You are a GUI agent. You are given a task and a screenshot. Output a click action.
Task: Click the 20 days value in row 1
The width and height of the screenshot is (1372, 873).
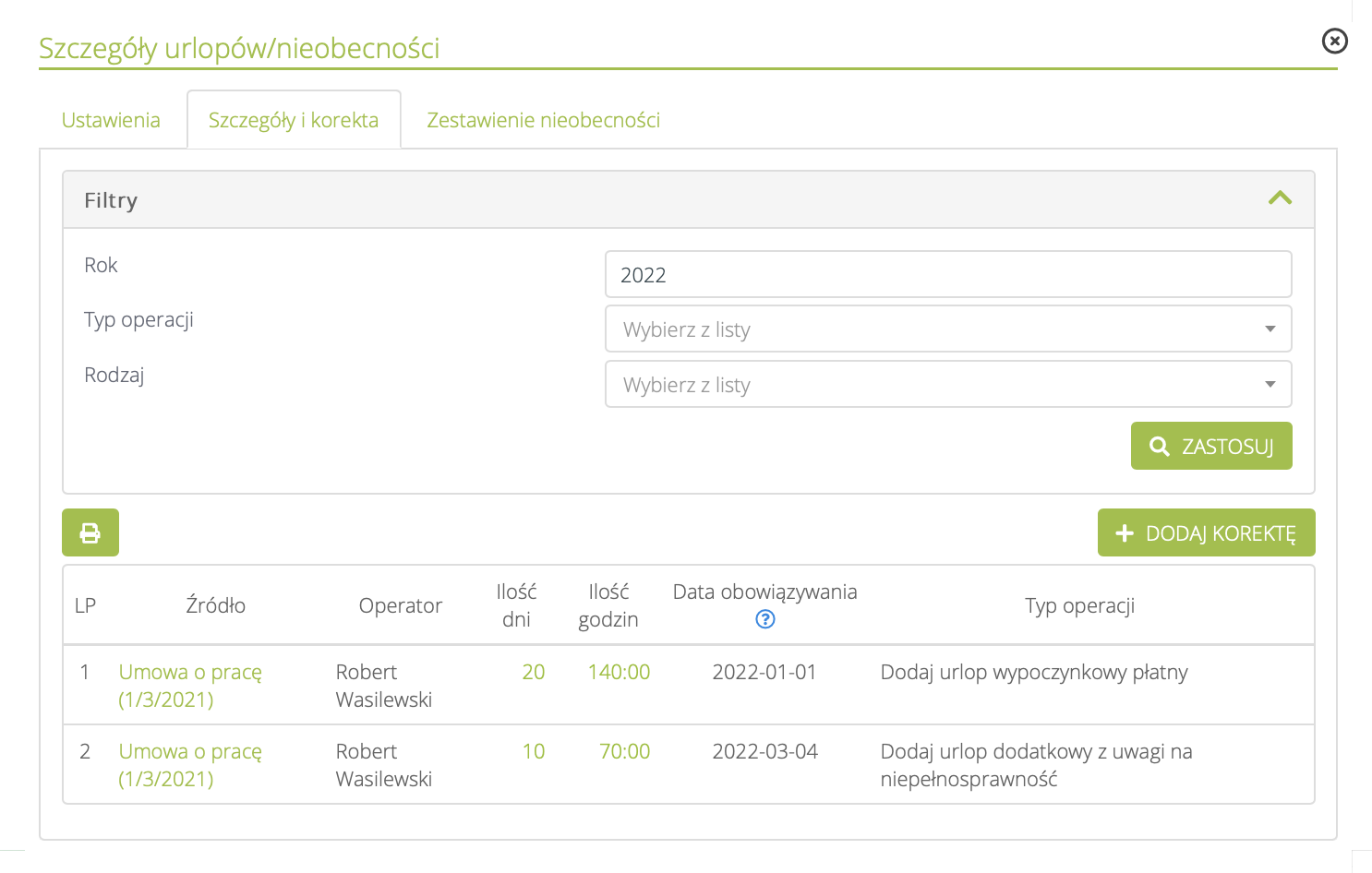click(533, 672)
